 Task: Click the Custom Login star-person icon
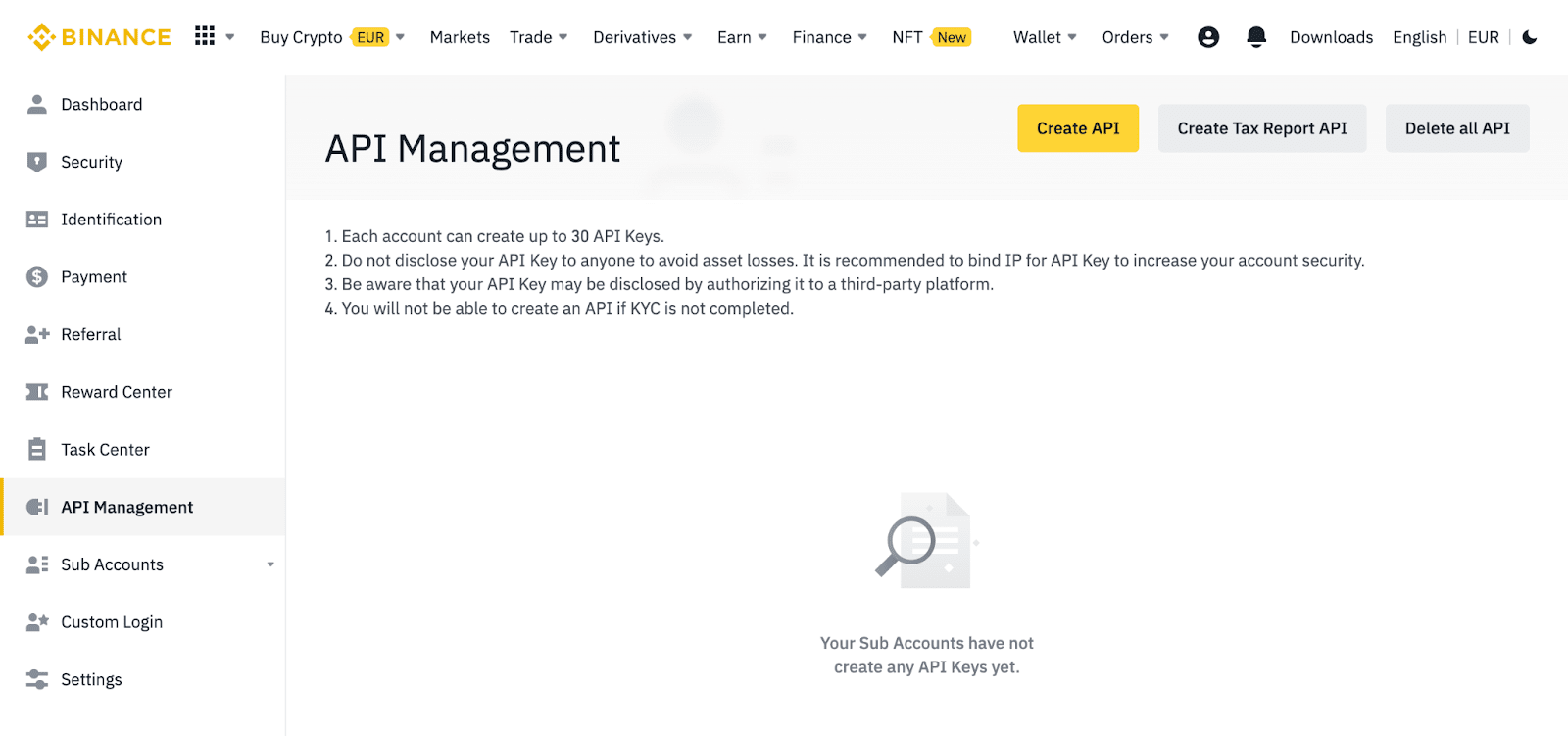37,622
